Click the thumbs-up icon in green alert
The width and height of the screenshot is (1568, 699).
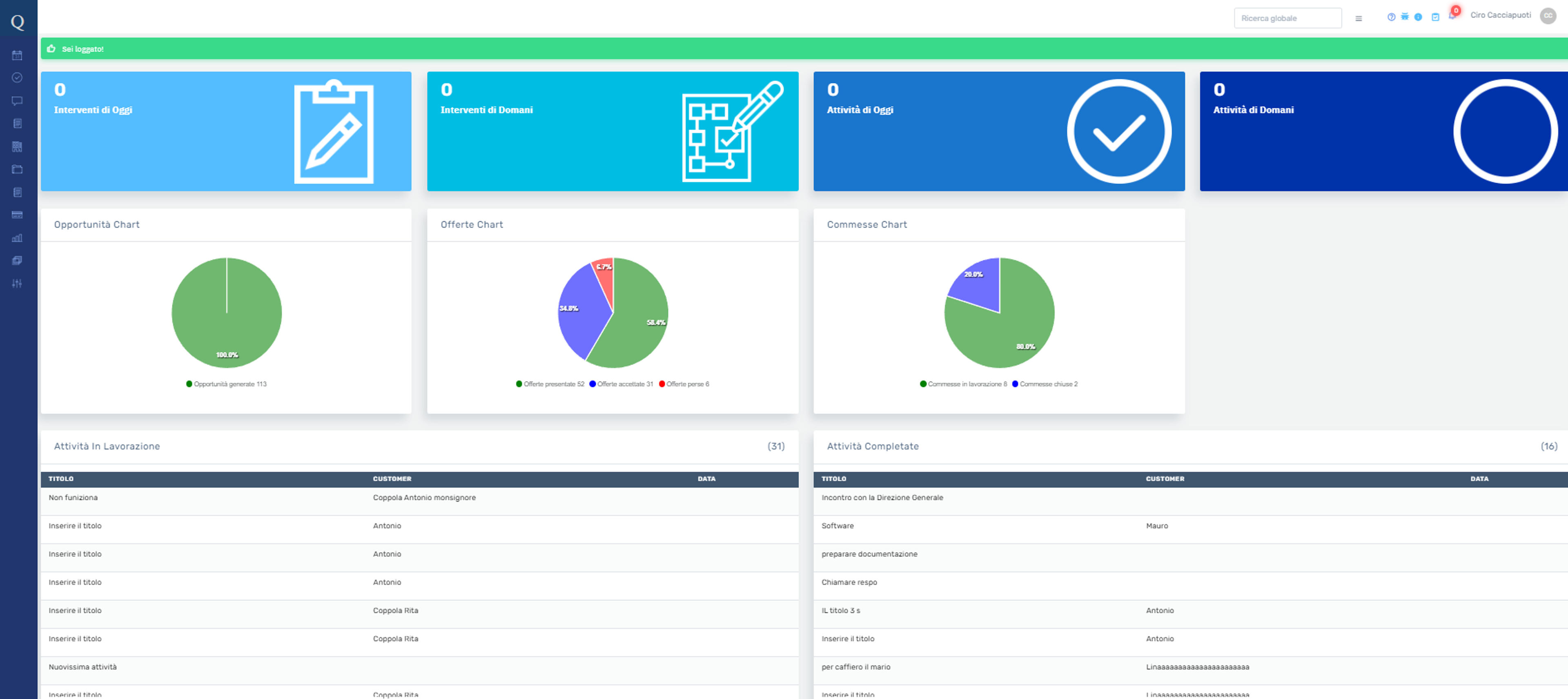coord(51,49)
